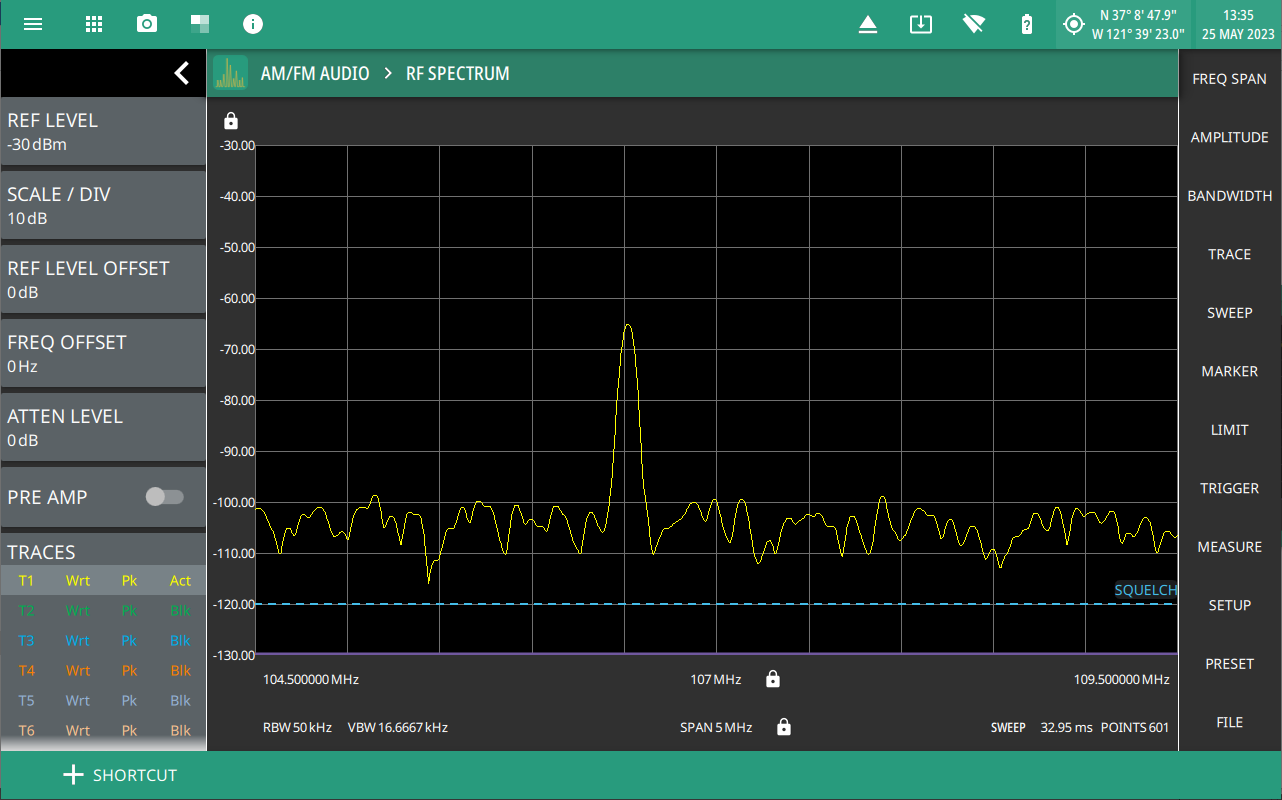Toggle the lock next to 107 MHz center frequency
The width and height of the screenshot is (1282, 800).
click(x=773, y=680)
